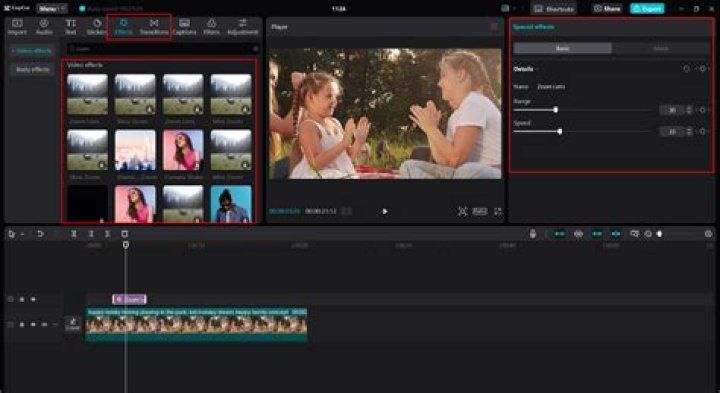This screenshot has width=720, height=393.
Task: Choose the man on blue background thumbnail
Action: pos(231,204)
